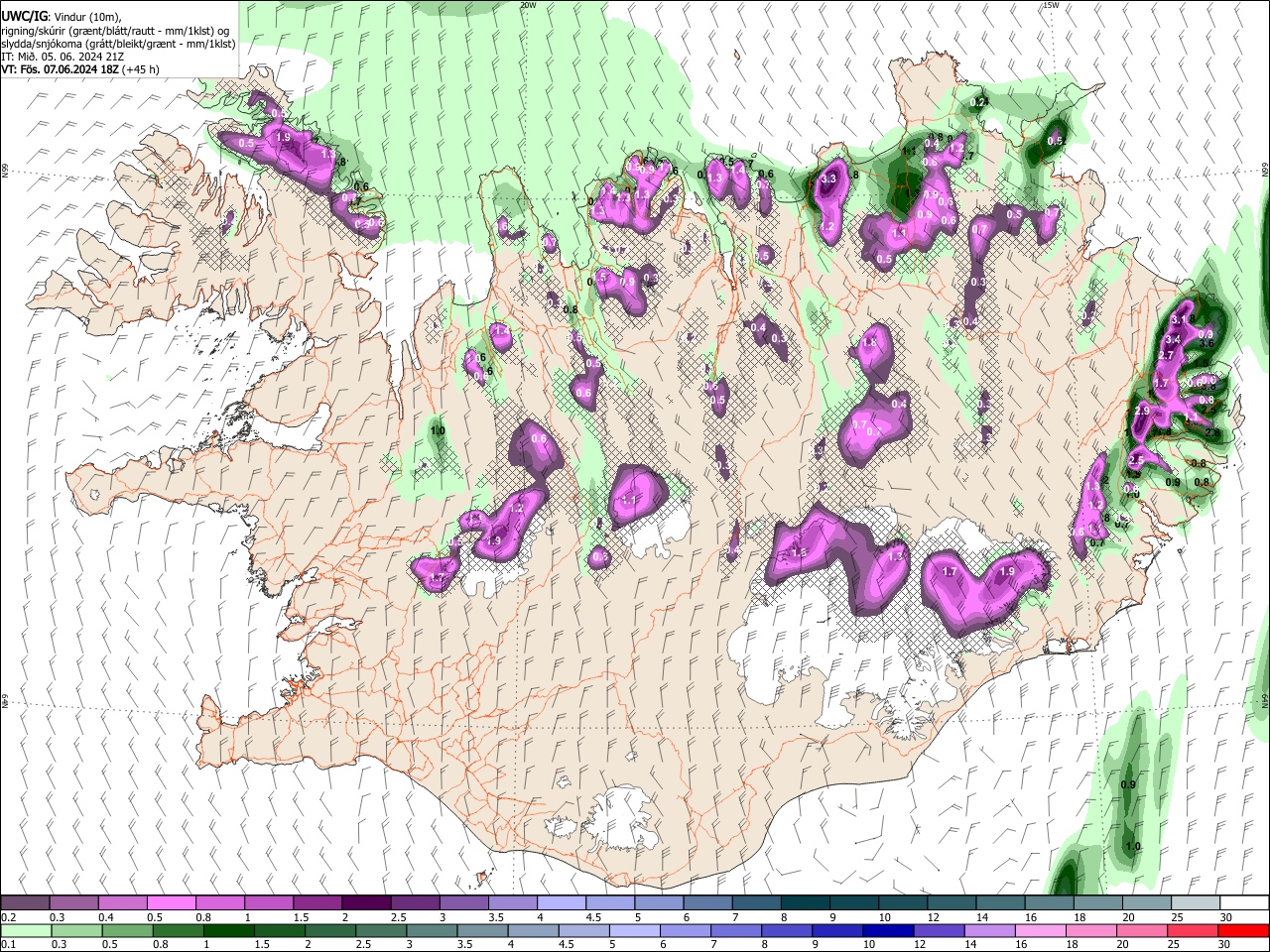
Task: Click the 3.4 precipitation value on the map
Action: point(1172,340)
